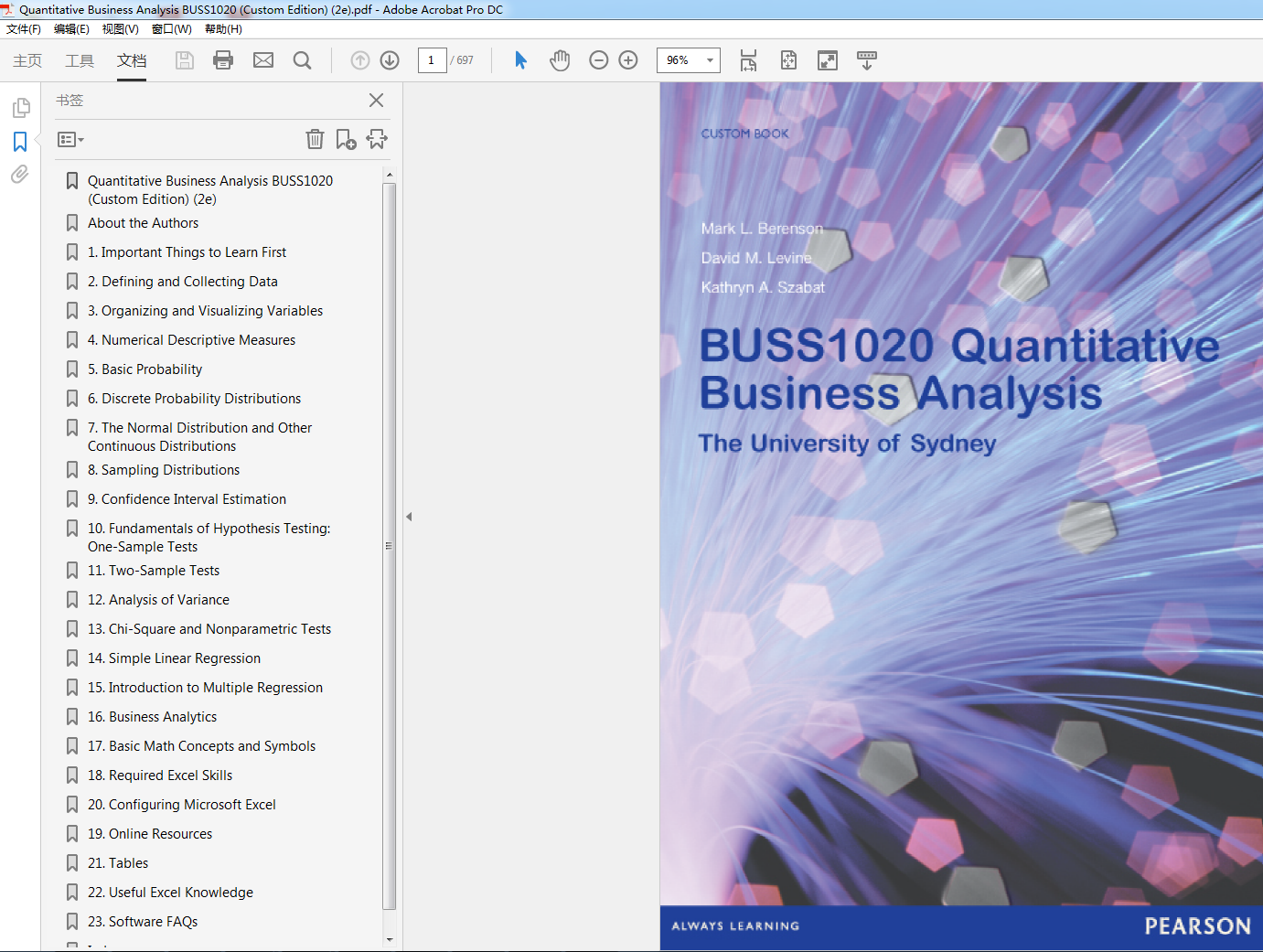This screenshot has width=1263, height=952.
Task: Click the Save file icon
Action: pyautogui.click(x=185, y=60)
